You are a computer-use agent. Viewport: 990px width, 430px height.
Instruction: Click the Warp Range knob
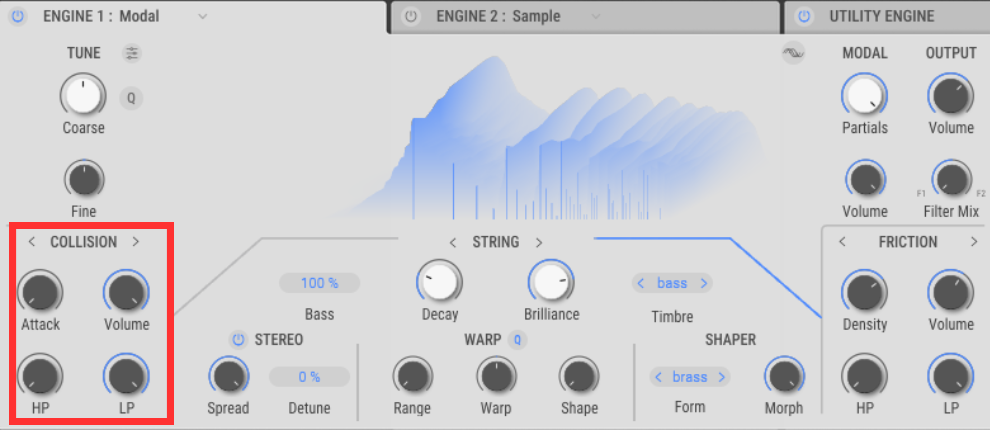point(412,376)
